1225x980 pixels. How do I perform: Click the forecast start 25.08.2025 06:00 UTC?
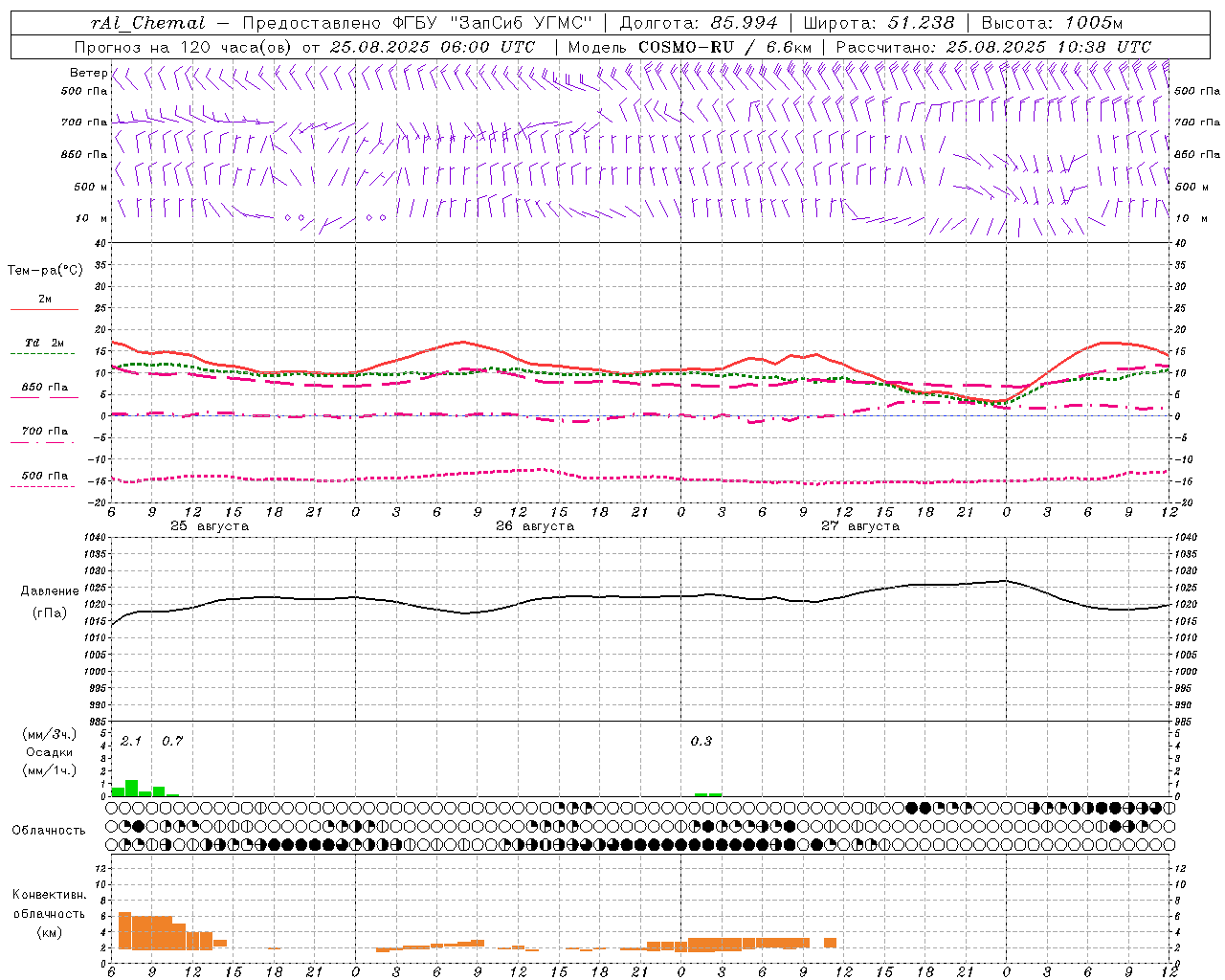(433, 47)
